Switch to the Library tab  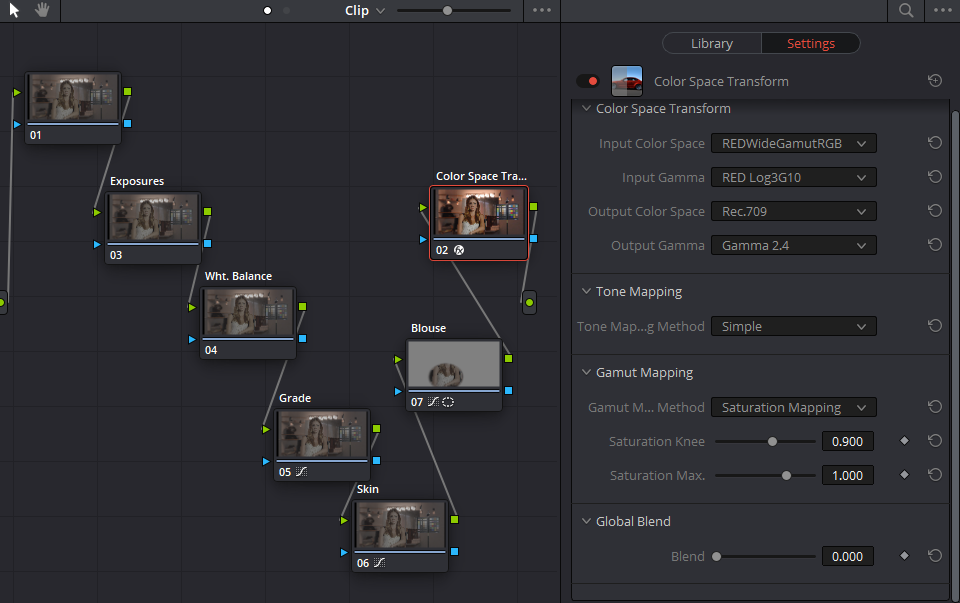(712, 43)
